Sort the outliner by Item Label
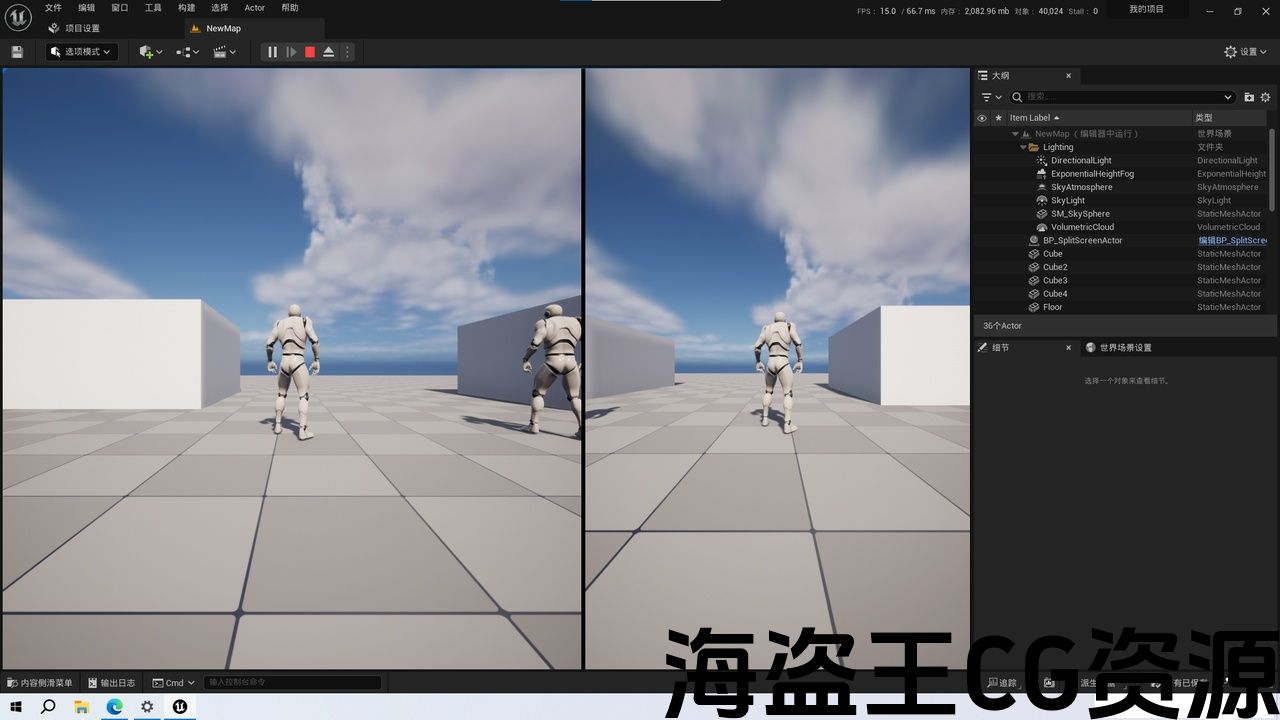This screenshot has width=1280, height=720. tap(1030, 118)
